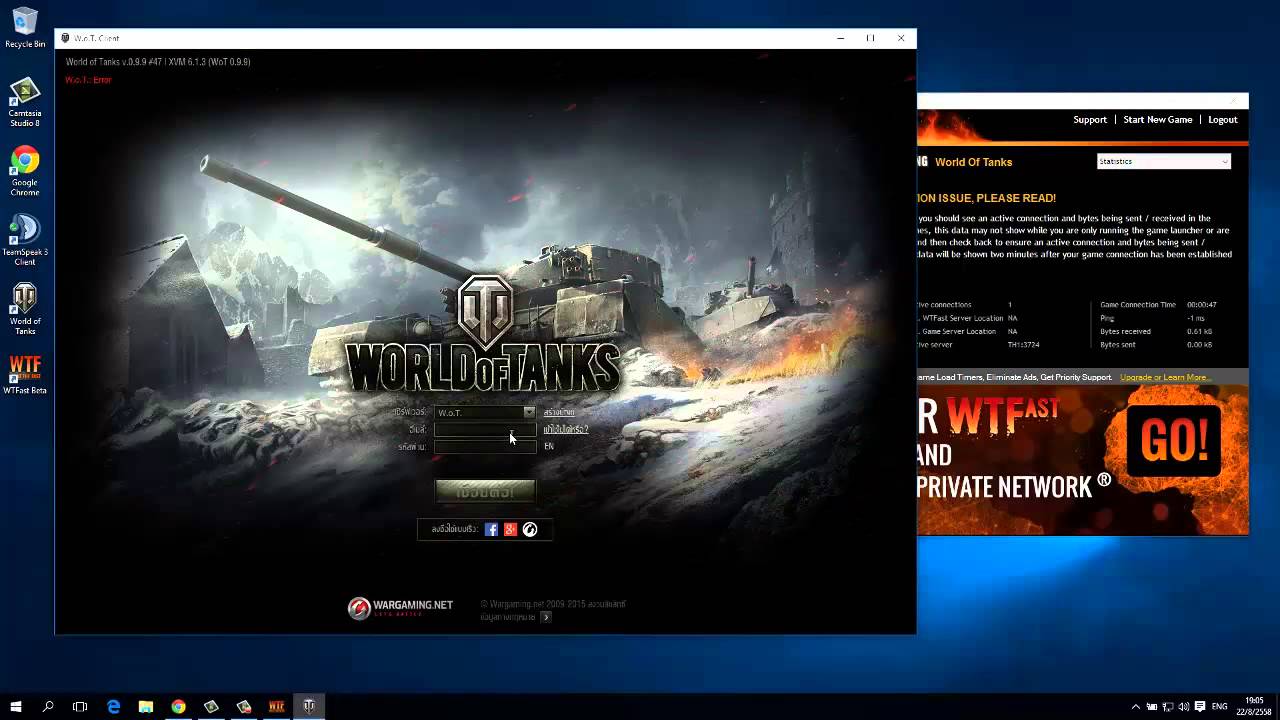
Task: Sign in with Wargaming ID icon
Action: 530,530
